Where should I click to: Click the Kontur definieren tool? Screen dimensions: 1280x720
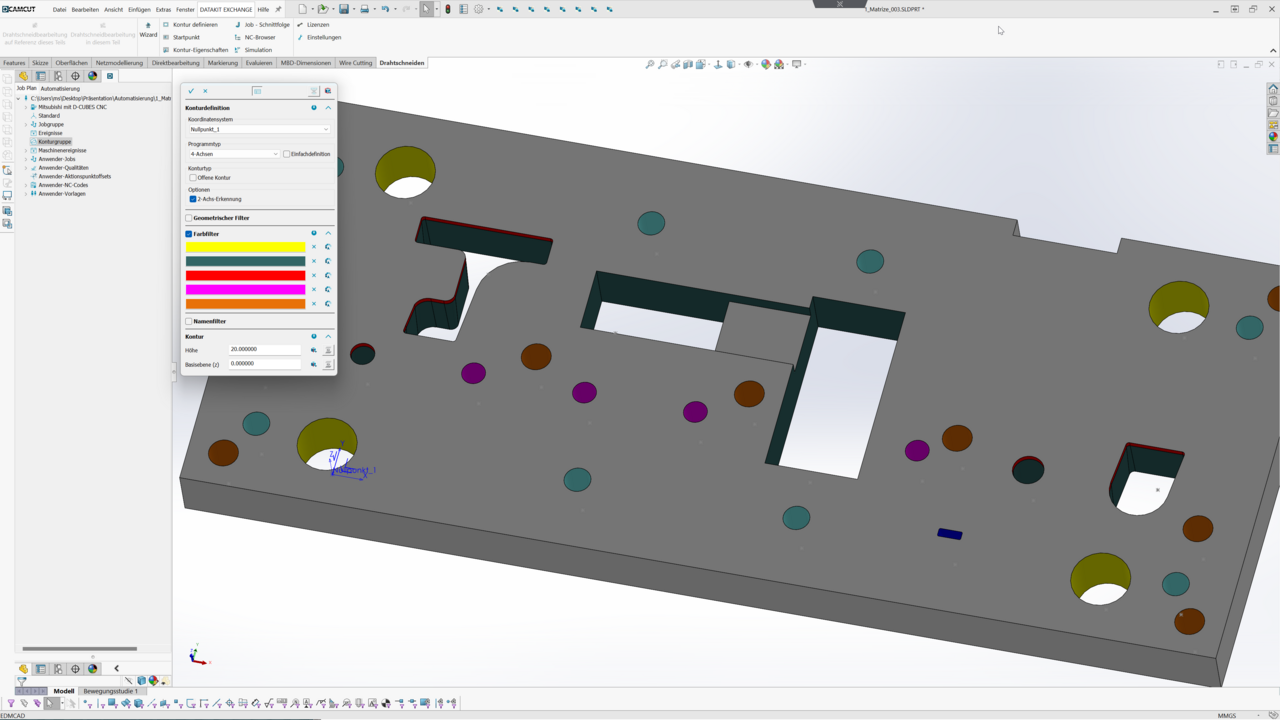point(194,25)
